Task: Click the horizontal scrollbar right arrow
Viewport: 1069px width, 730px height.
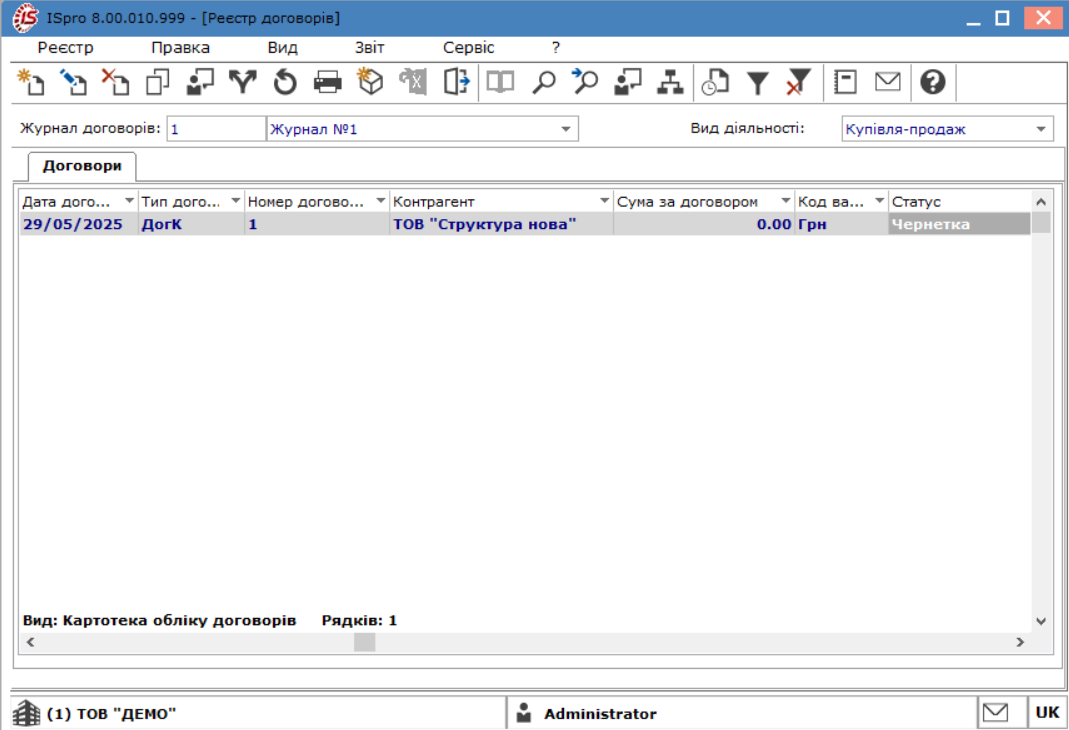Action: click(x=1020, y=642)
